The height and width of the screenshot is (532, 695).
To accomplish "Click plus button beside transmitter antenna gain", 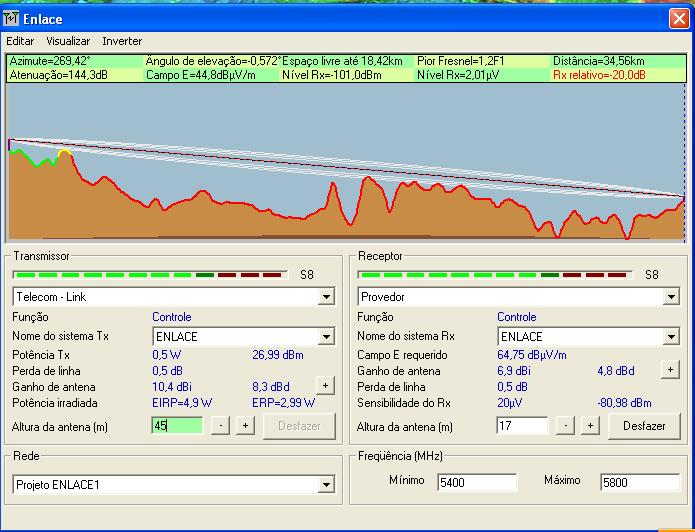I will point(325,385).
